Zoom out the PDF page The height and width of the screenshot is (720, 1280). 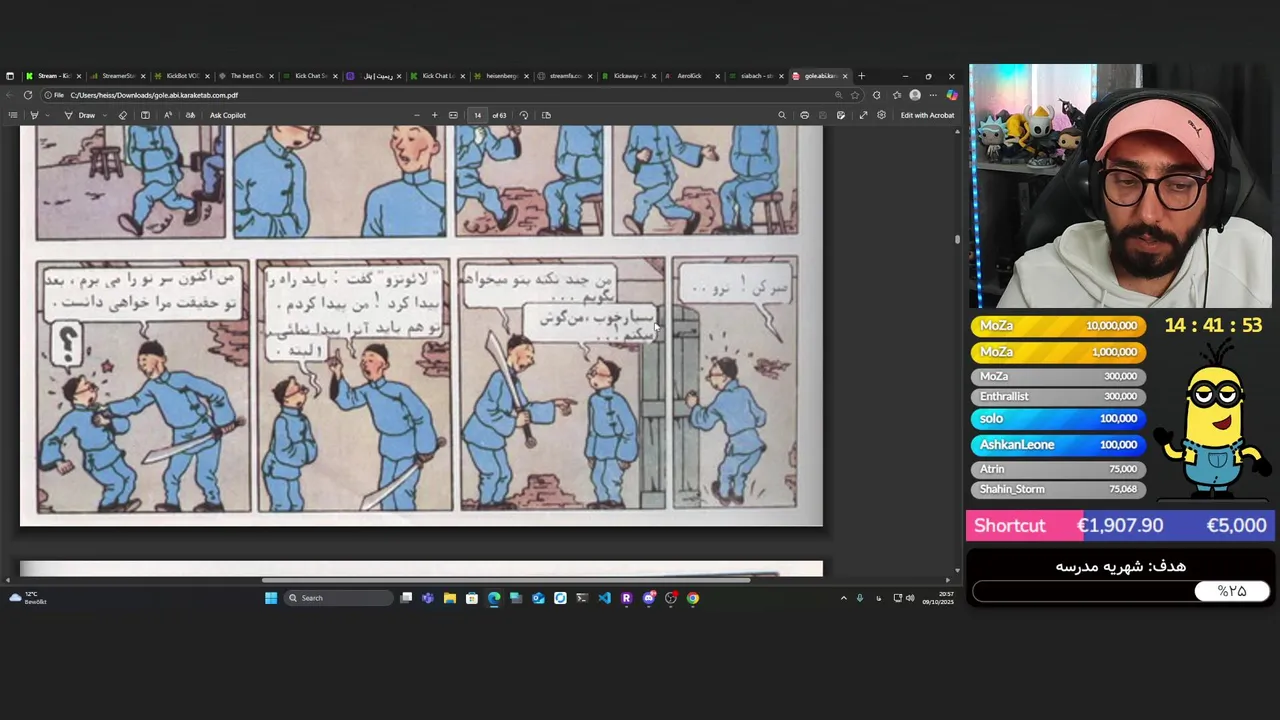coord(416,115)
